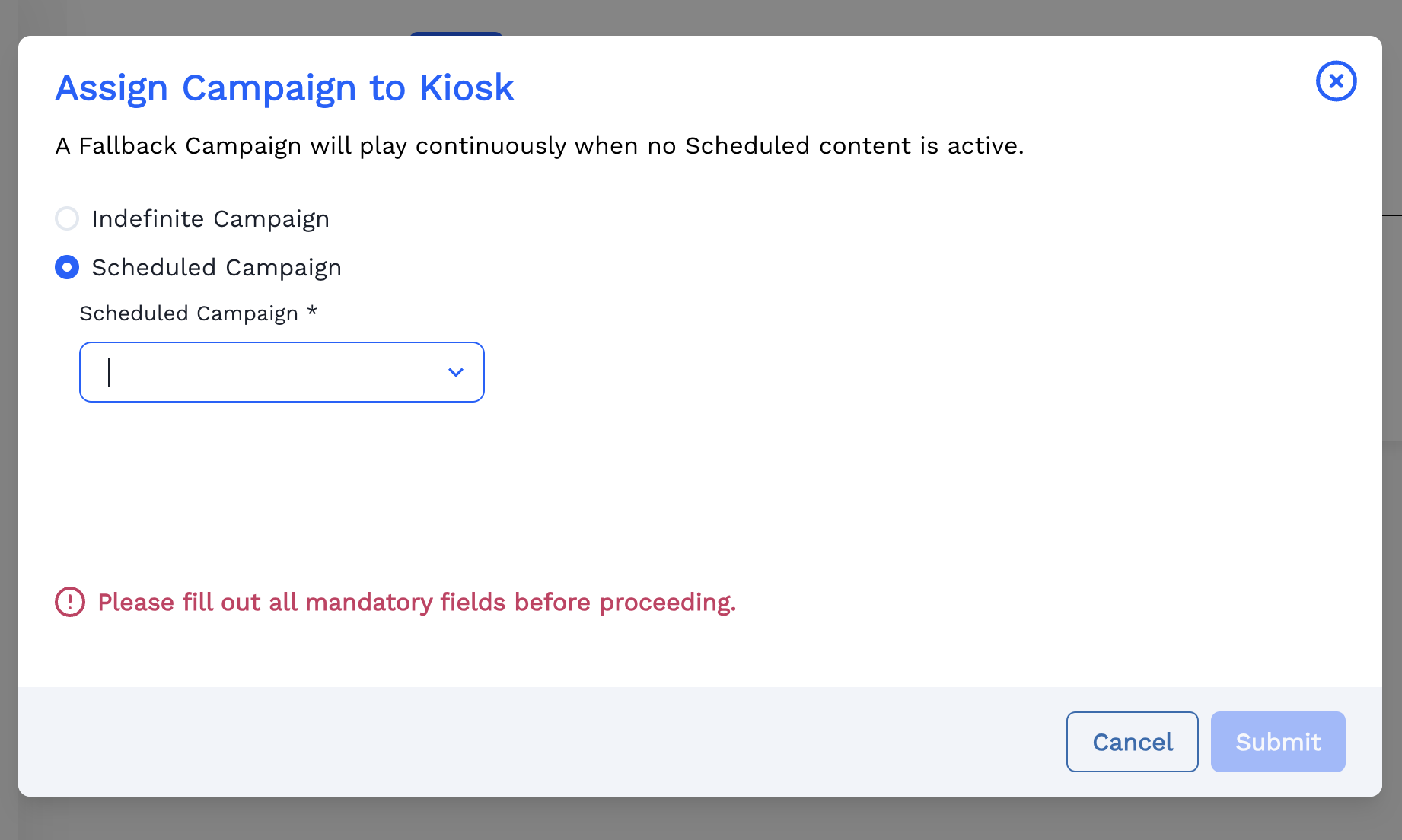Viewport: 1402px width, 840px height.
Task: Click the required asterisk beside the field label
Action: [312, 312]
